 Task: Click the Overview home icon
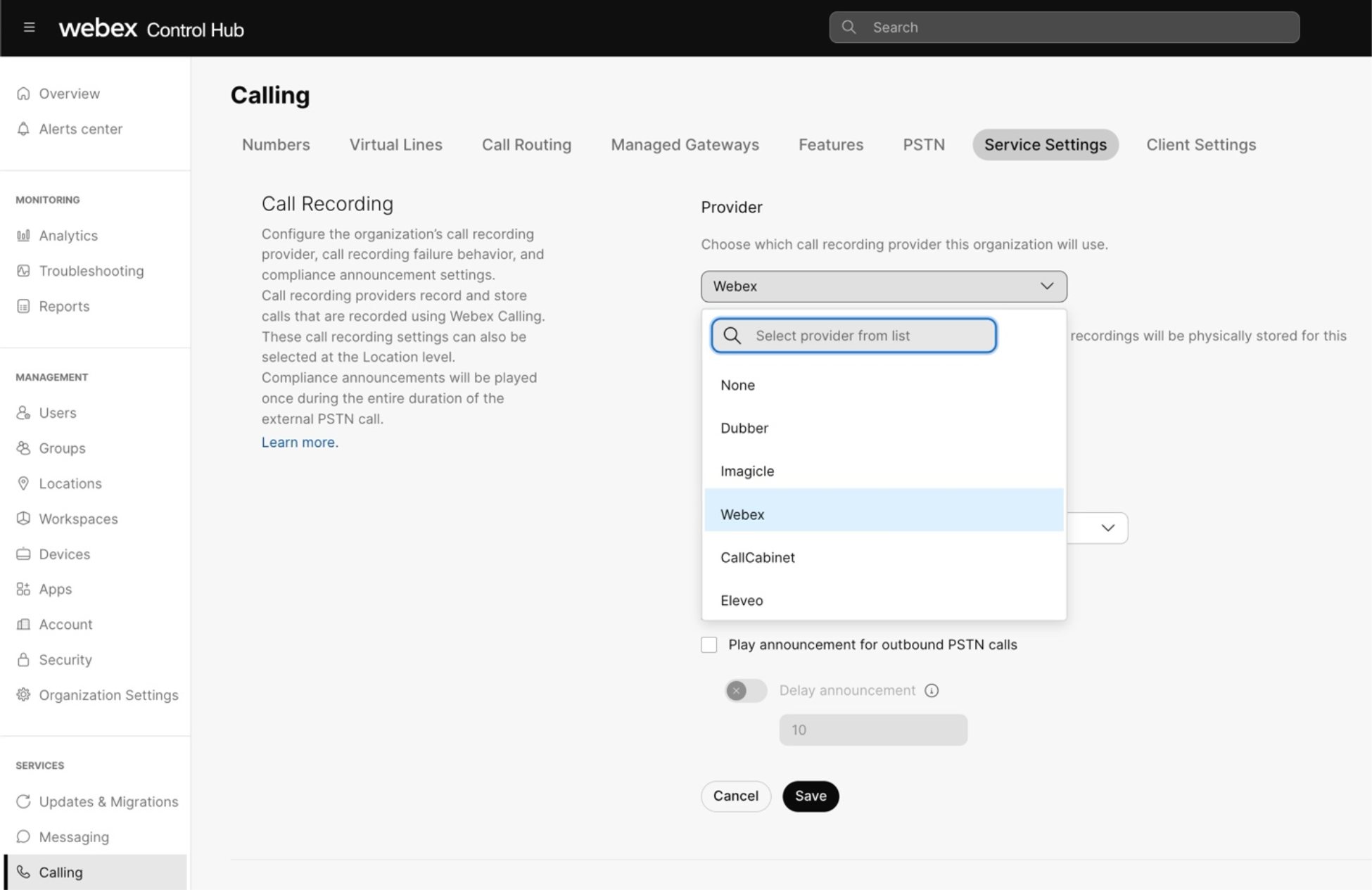[x=23, y=94]
